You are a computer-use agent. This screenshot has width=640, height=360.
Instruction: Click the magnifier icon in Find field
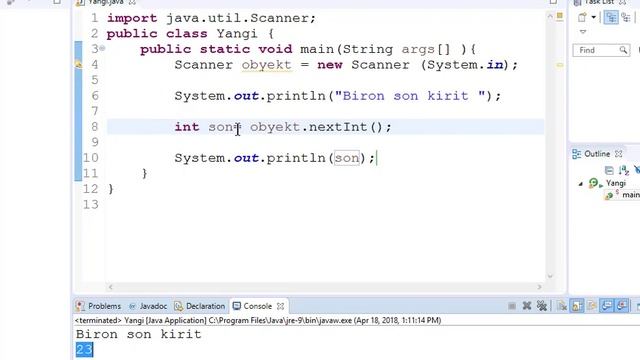(623, 50)
